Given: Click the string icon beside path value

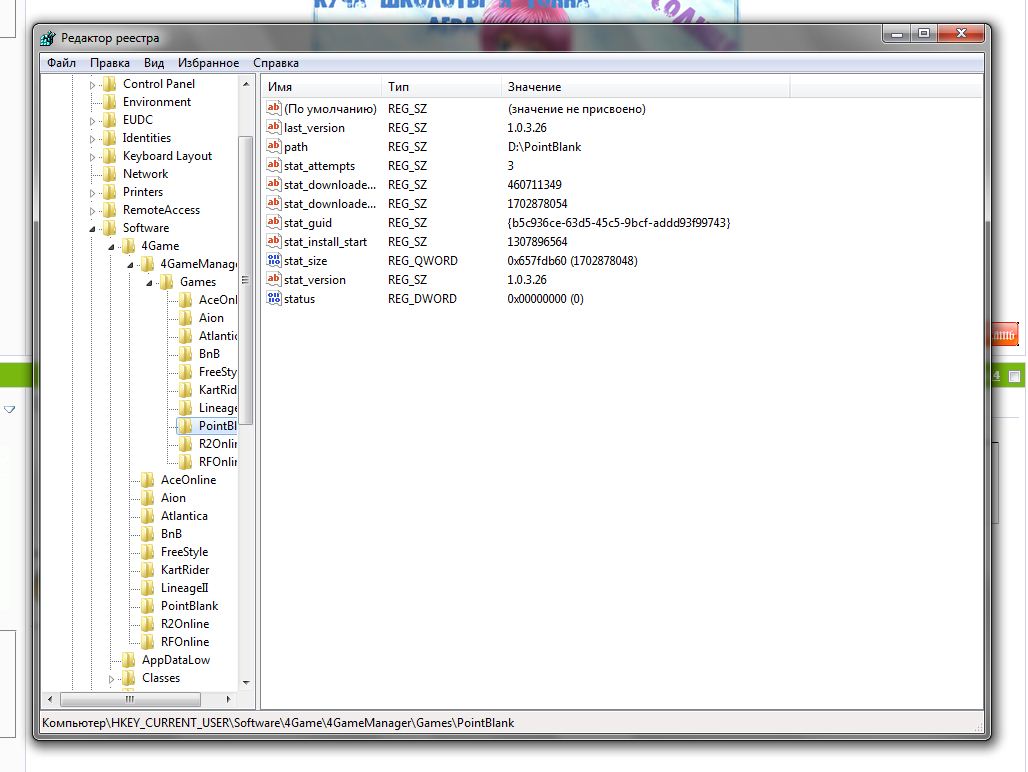Looking at the screenshot, I should (x=274, y=147).
